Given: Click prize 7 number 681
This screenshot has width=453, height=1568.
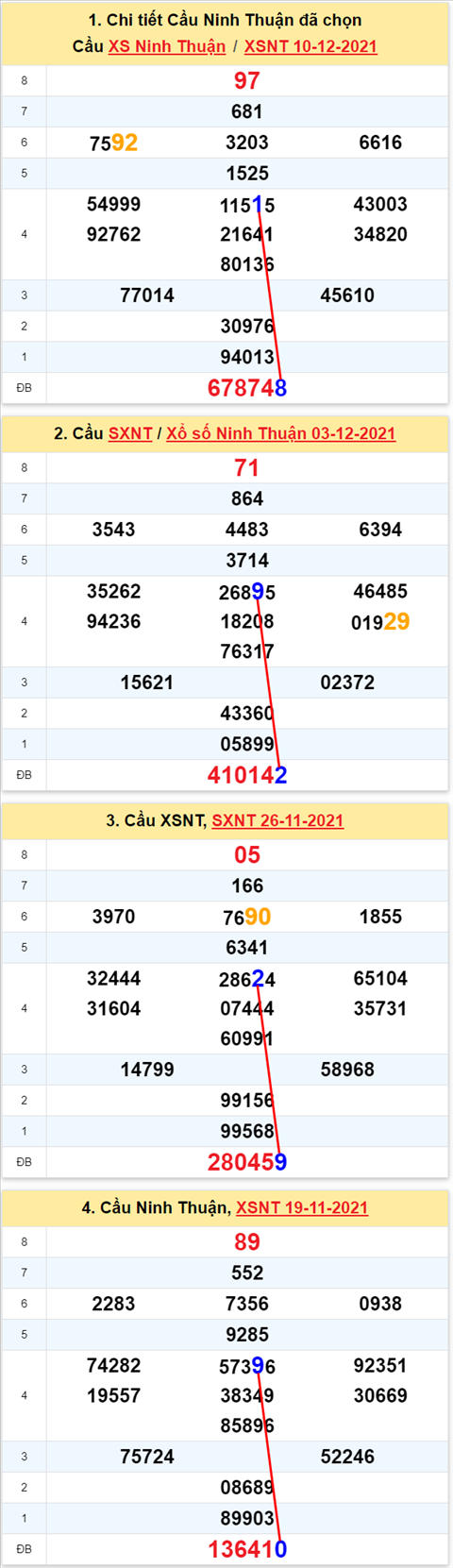Looking at the screenshot, I should [x=247, y=111].
